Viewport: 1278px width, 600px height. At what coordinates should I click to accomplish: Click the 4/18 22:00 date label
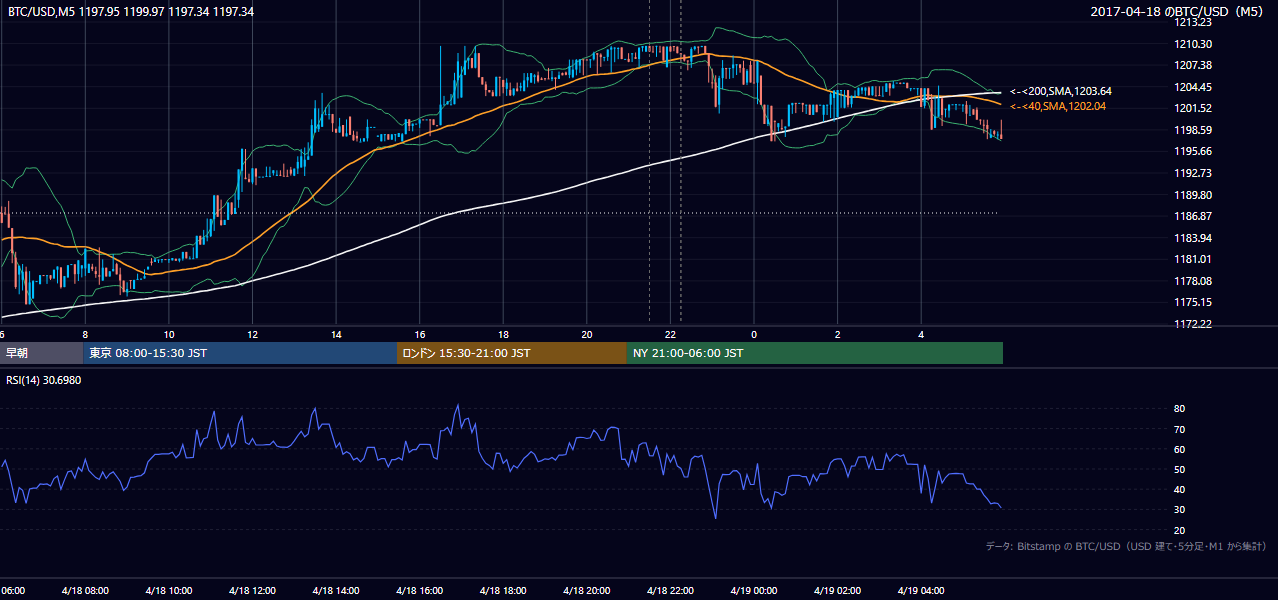click(x=671, y=591)
